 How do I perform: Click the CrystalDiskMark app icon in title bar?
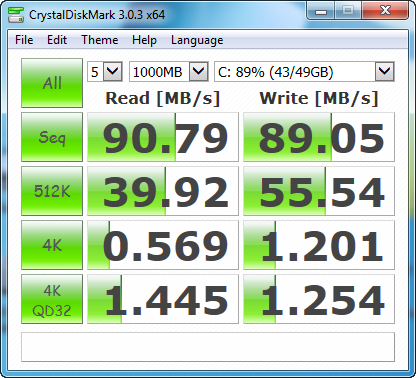(x=16, y=14)
